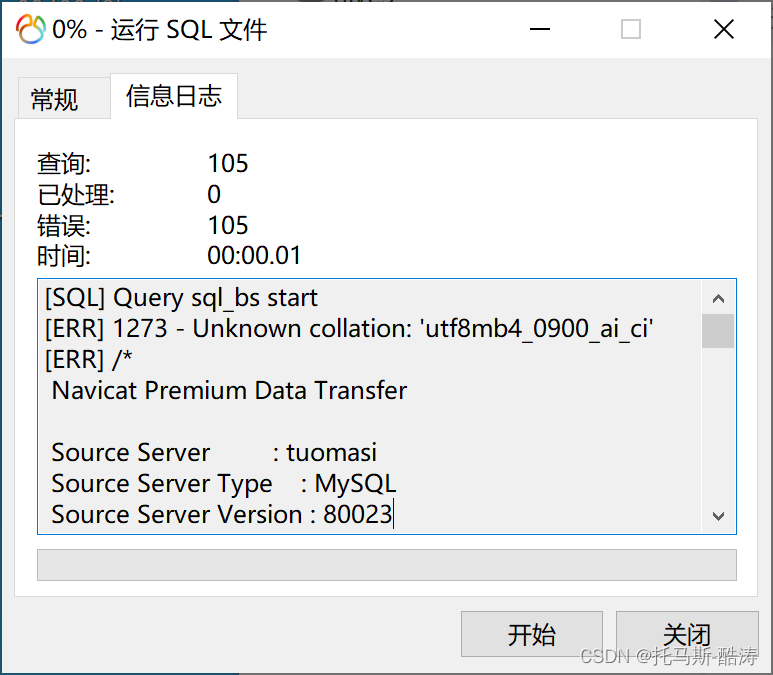Screen dimensions: 773x675
Task: Click the 'Source Server Version : 80023' line
Action: pyautogui.click(x=222, y=514)
